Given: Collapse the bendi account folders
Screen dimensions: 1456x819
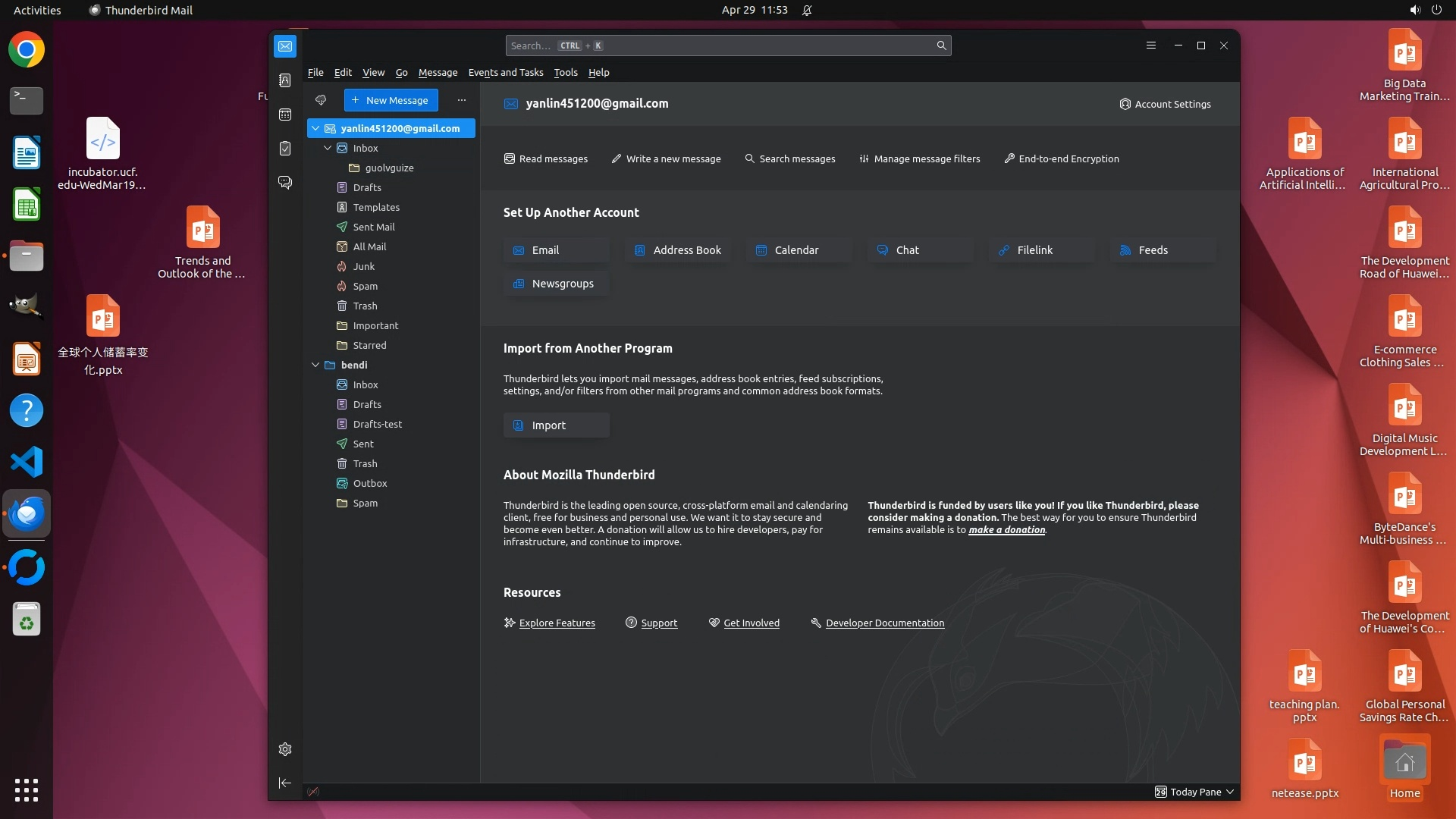Looking at the screenshot, I should (x=315, y=365).
